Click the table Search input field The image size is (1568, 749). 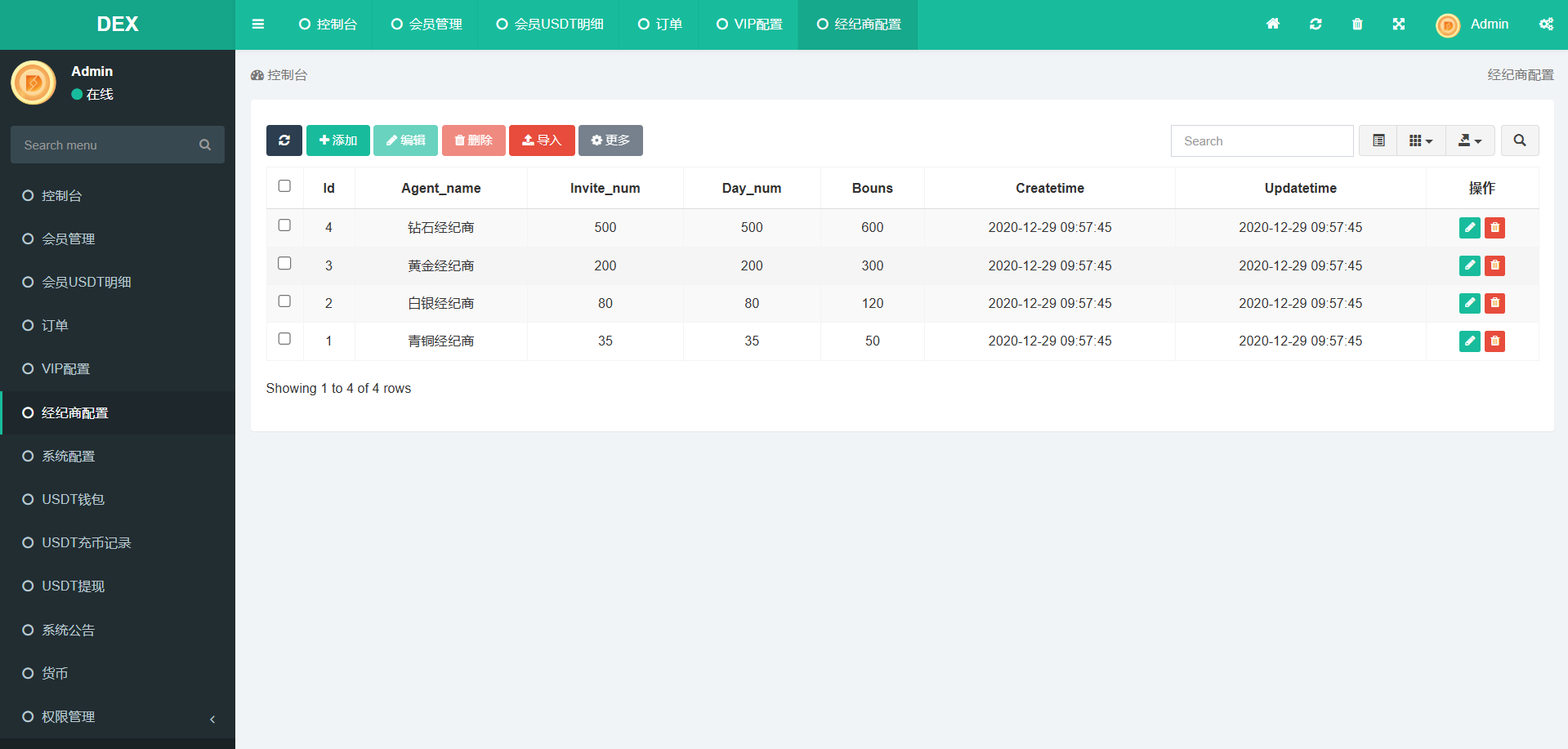(x=1261, y=140)
